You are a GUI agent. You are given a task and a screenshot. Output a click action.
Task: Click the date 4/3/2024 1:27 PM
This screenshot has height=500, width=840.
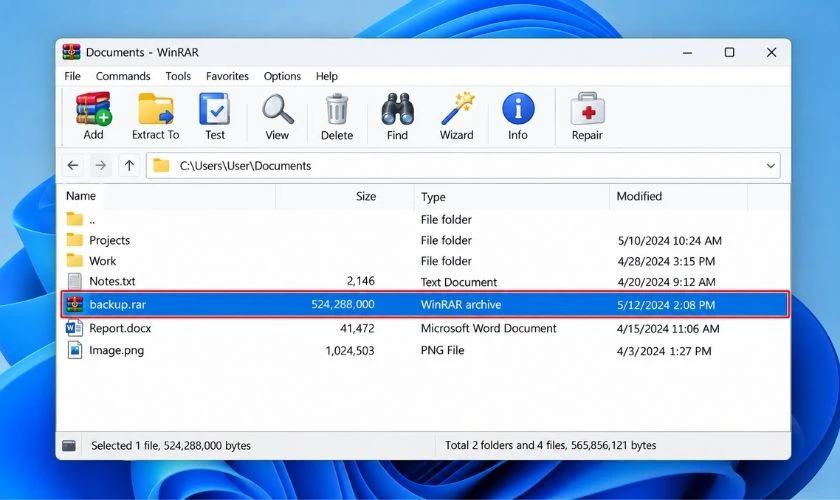(664, 351)
